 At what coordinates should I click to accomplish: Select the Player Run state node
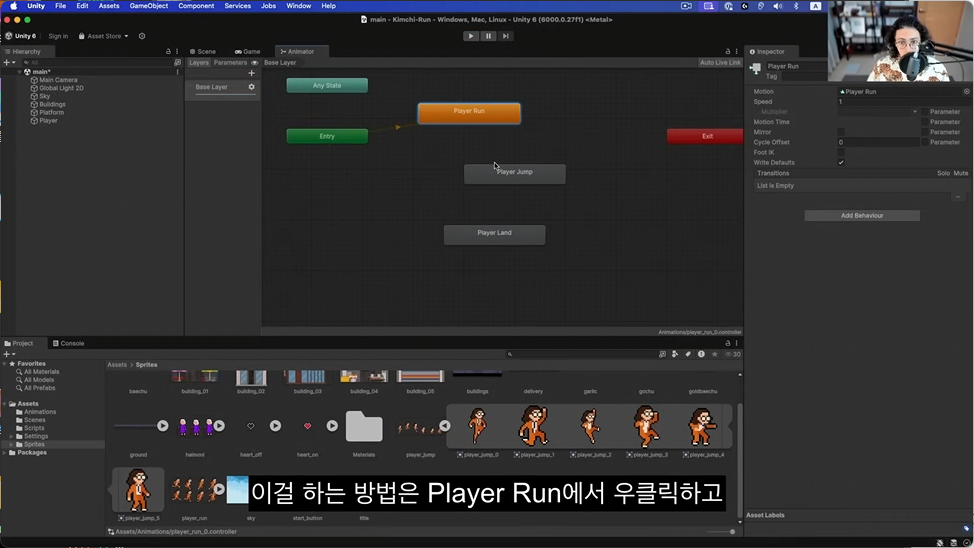469,113
